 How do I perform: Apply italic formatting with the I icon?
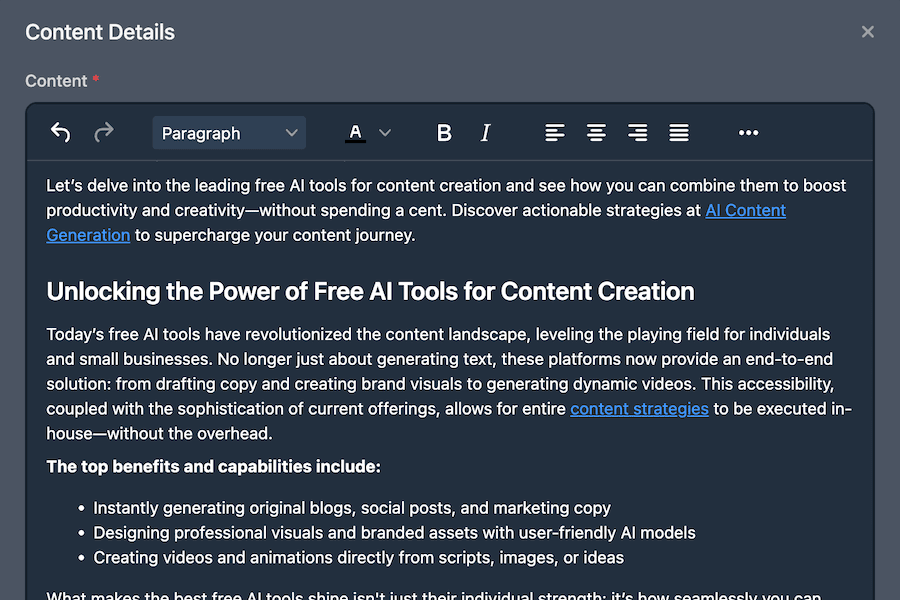point(485,132)
